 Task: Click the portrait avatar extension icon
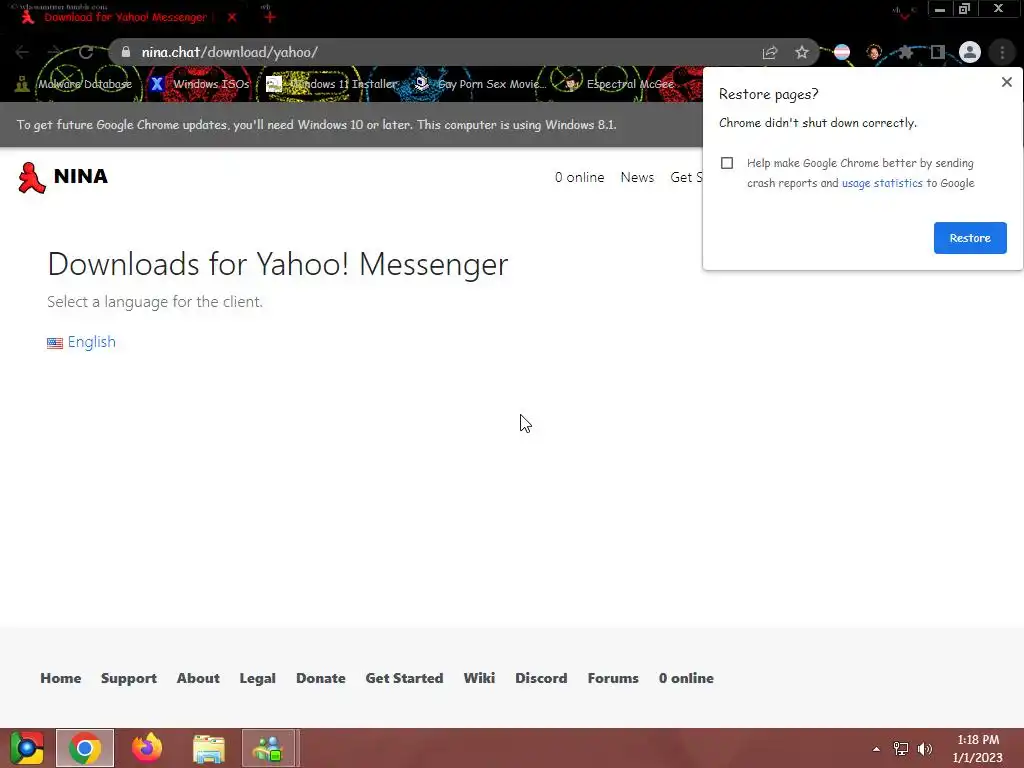click(874, 52)
